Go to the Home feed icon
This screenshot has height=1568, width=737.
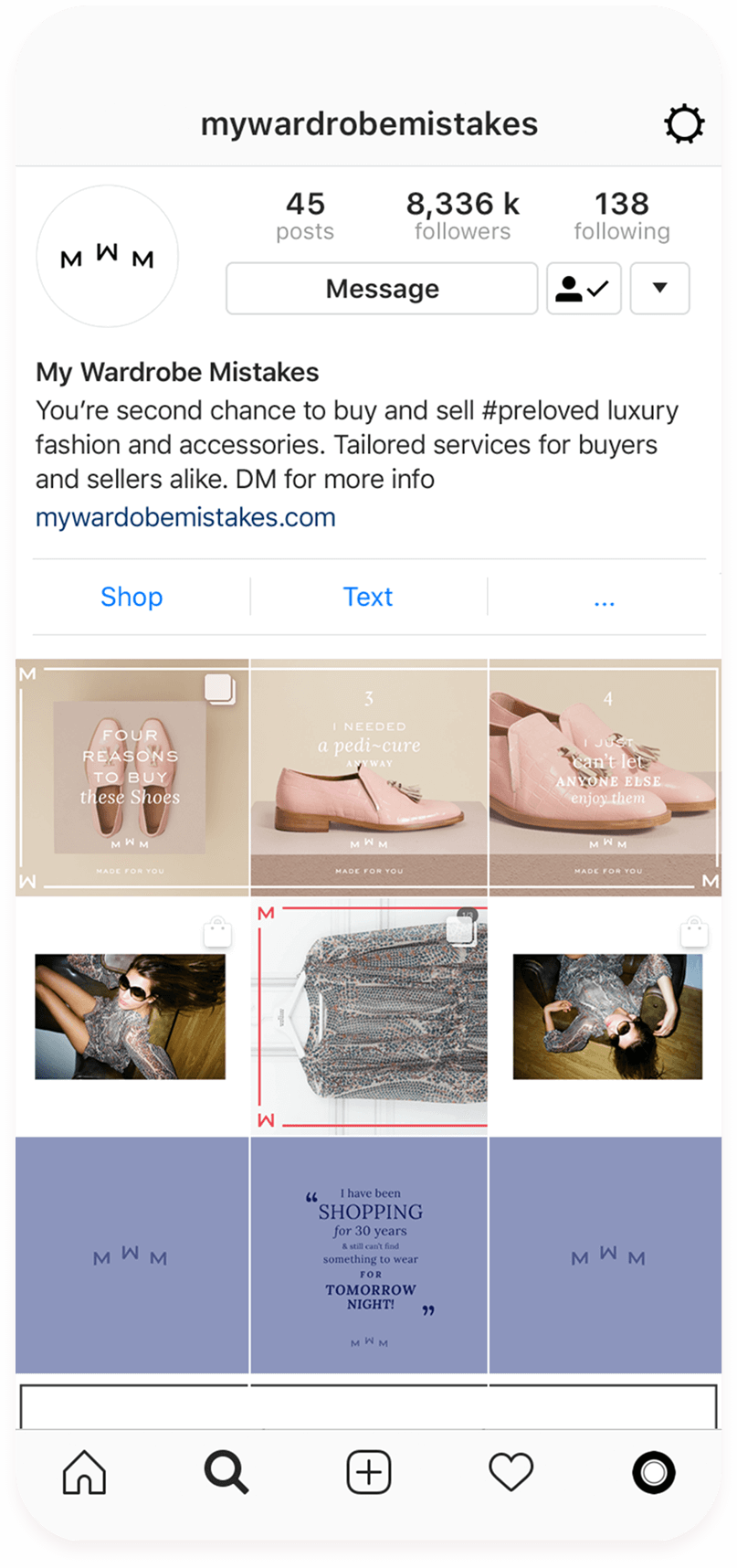(x=84, y=1472)
